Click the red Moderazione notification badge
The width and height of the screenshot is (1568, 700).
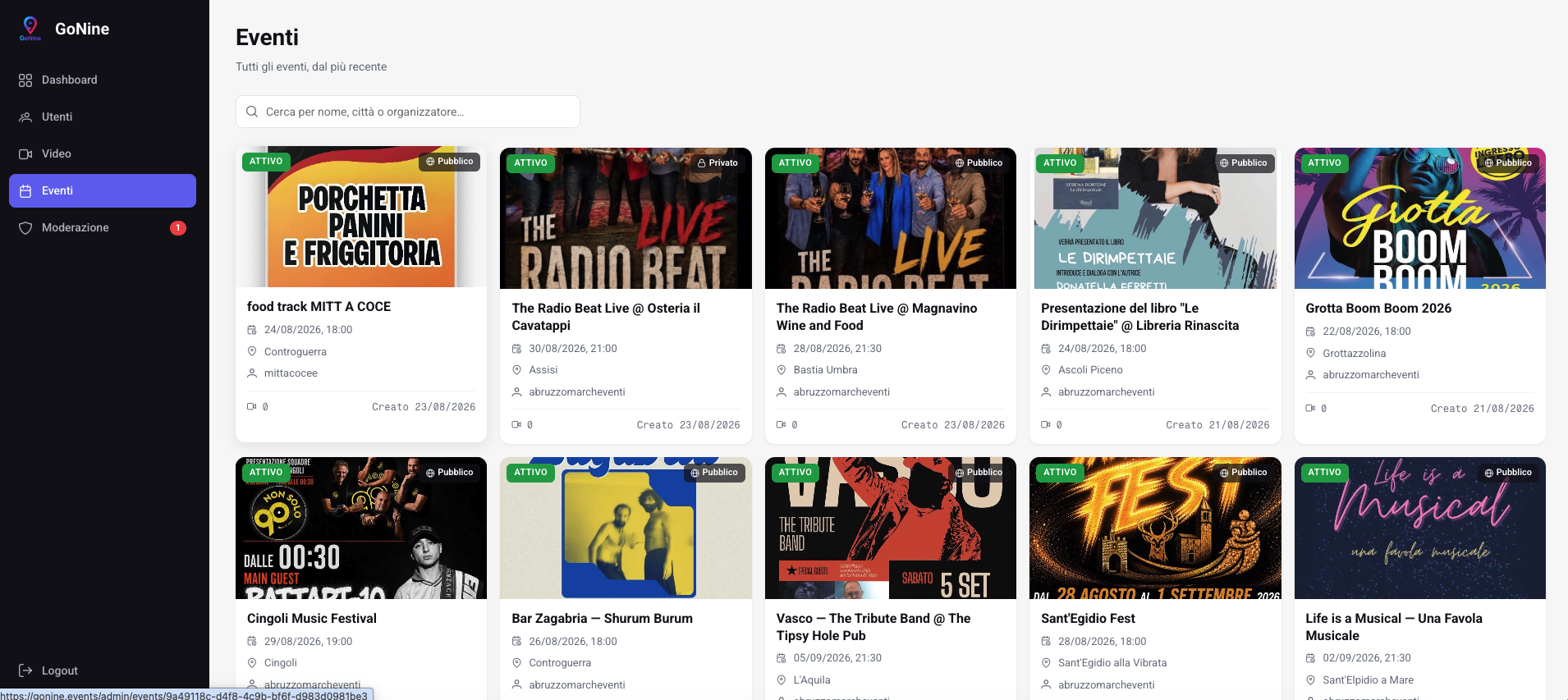pyautogui.click(x=178, y=228)
